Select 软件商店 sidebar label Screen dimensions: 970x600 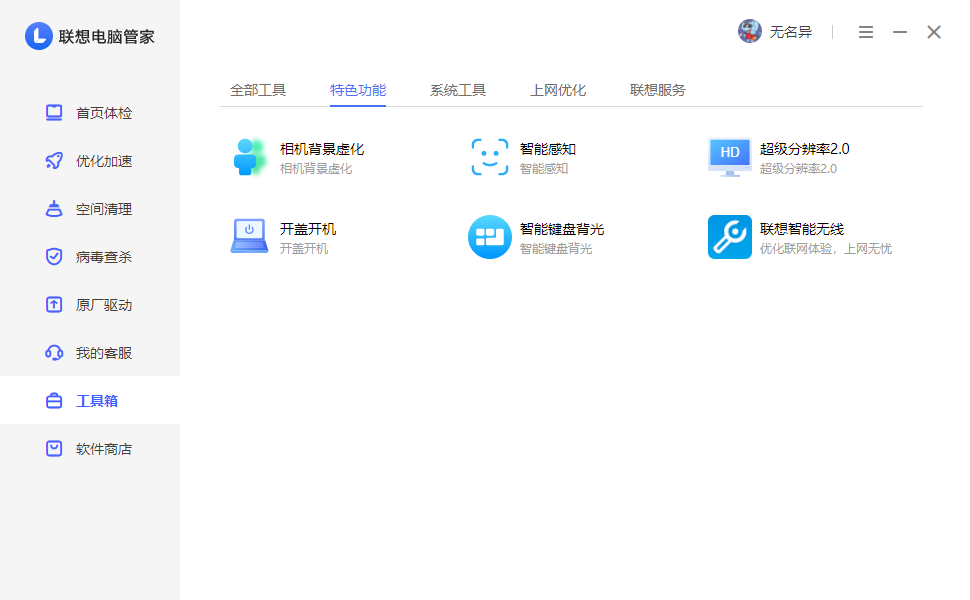(x=104, y=449)
